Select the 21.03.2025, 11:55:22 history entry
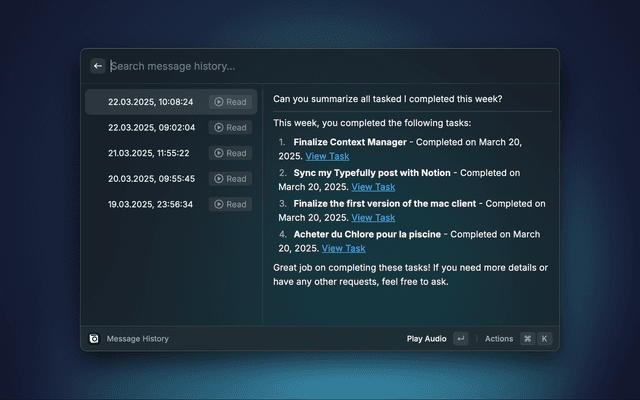This screenshot has width=640, height=400. coord(149,153)
